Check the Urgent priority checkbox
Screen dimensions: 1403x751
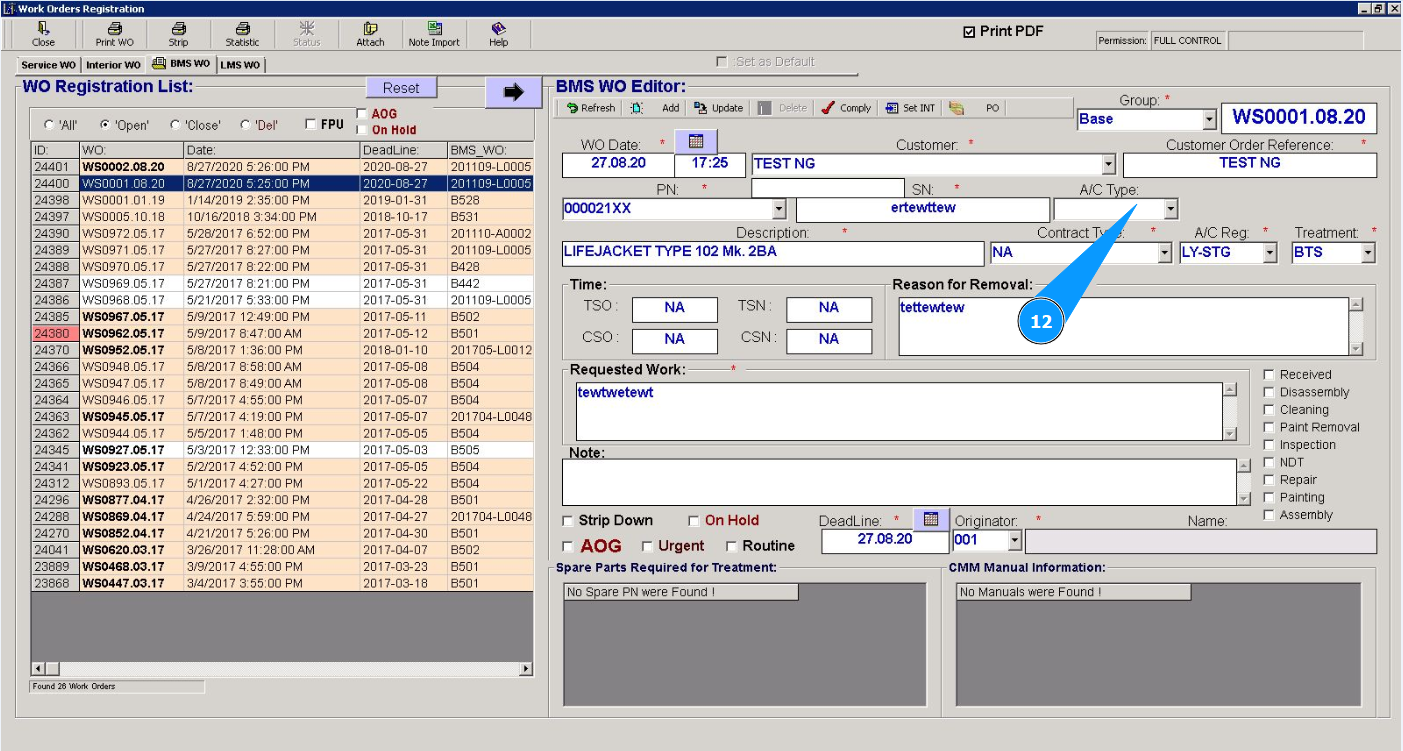[647, 546]
